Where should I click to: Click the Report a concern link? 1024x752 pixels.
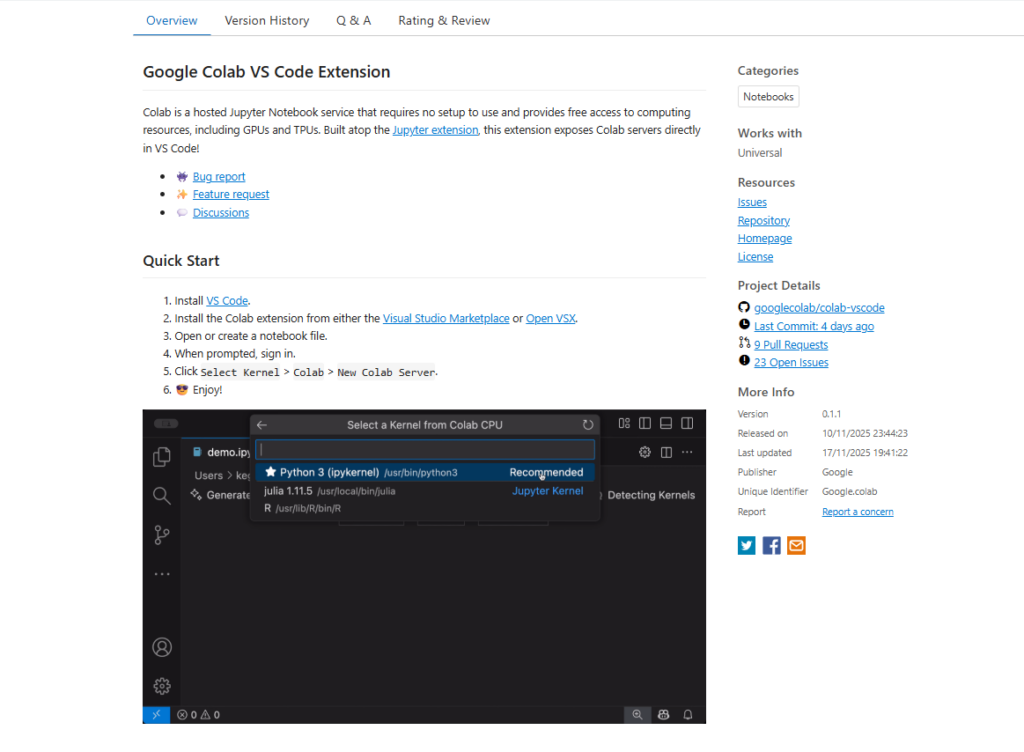[x=857, y=512]
